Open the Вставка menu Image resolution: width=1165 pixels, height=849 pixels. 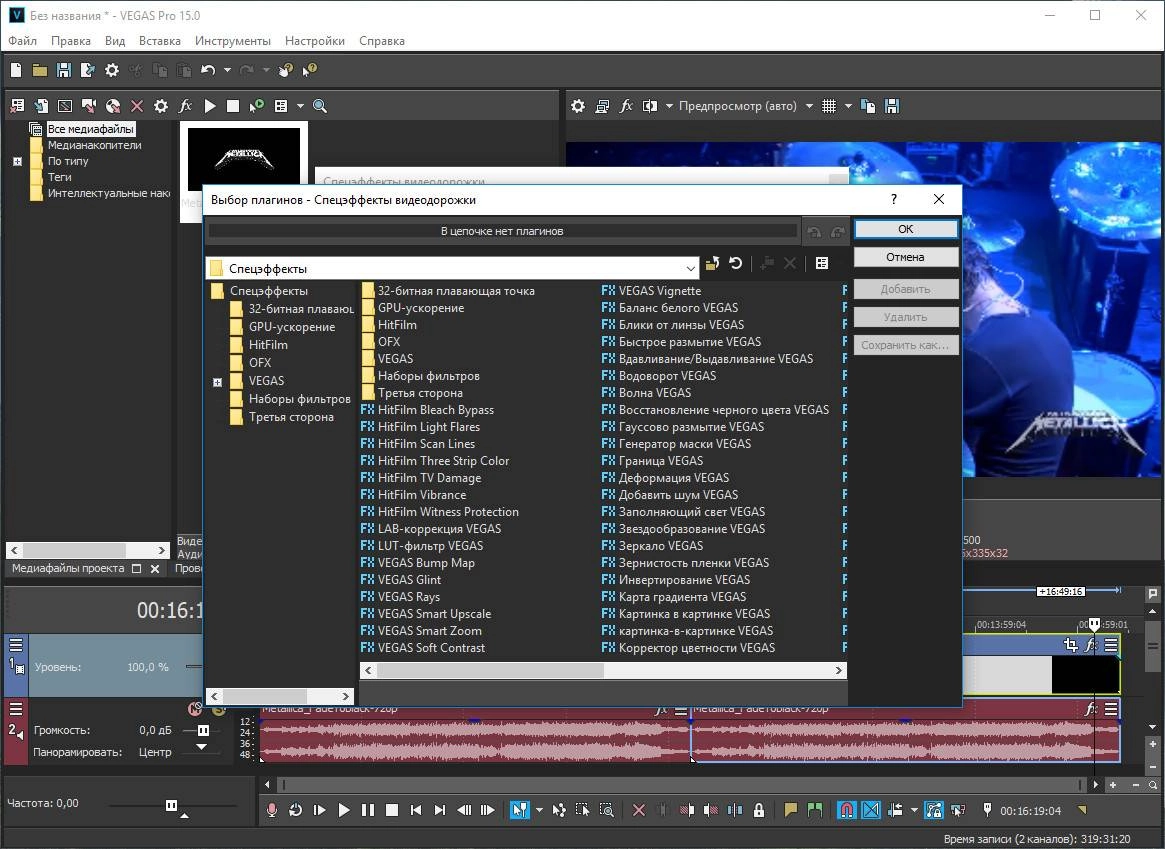tap(160, 41)
